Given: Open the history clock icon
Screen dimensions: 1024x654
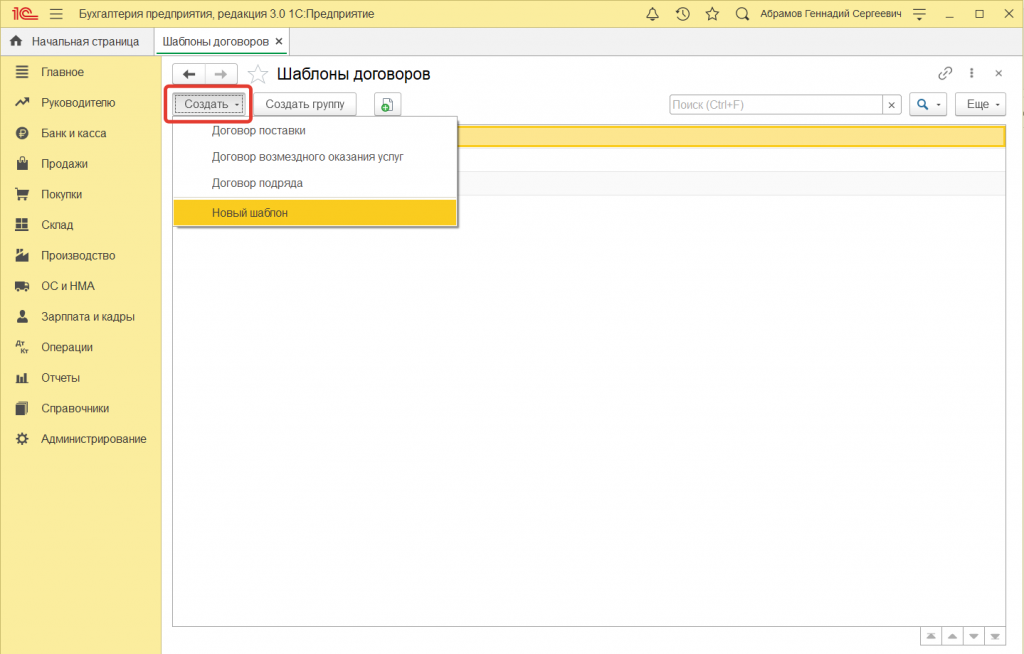Looking at the screenshot, I should click(682, 14).
